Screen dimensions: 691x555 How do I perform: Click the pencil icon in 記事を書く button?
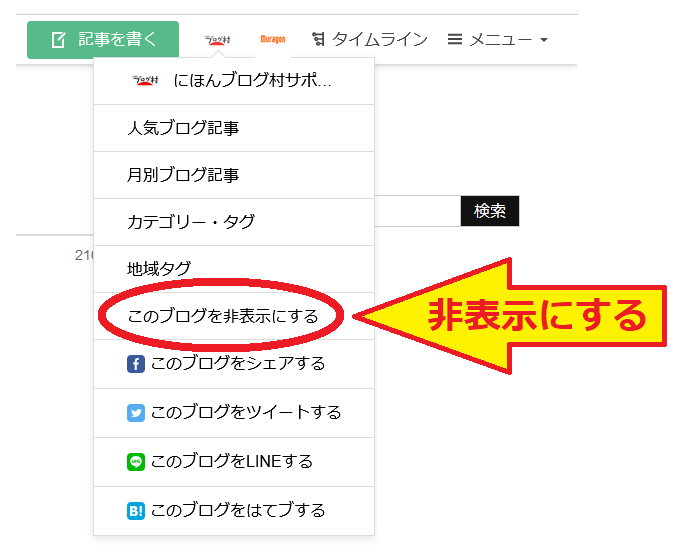[x=59, y=40]
